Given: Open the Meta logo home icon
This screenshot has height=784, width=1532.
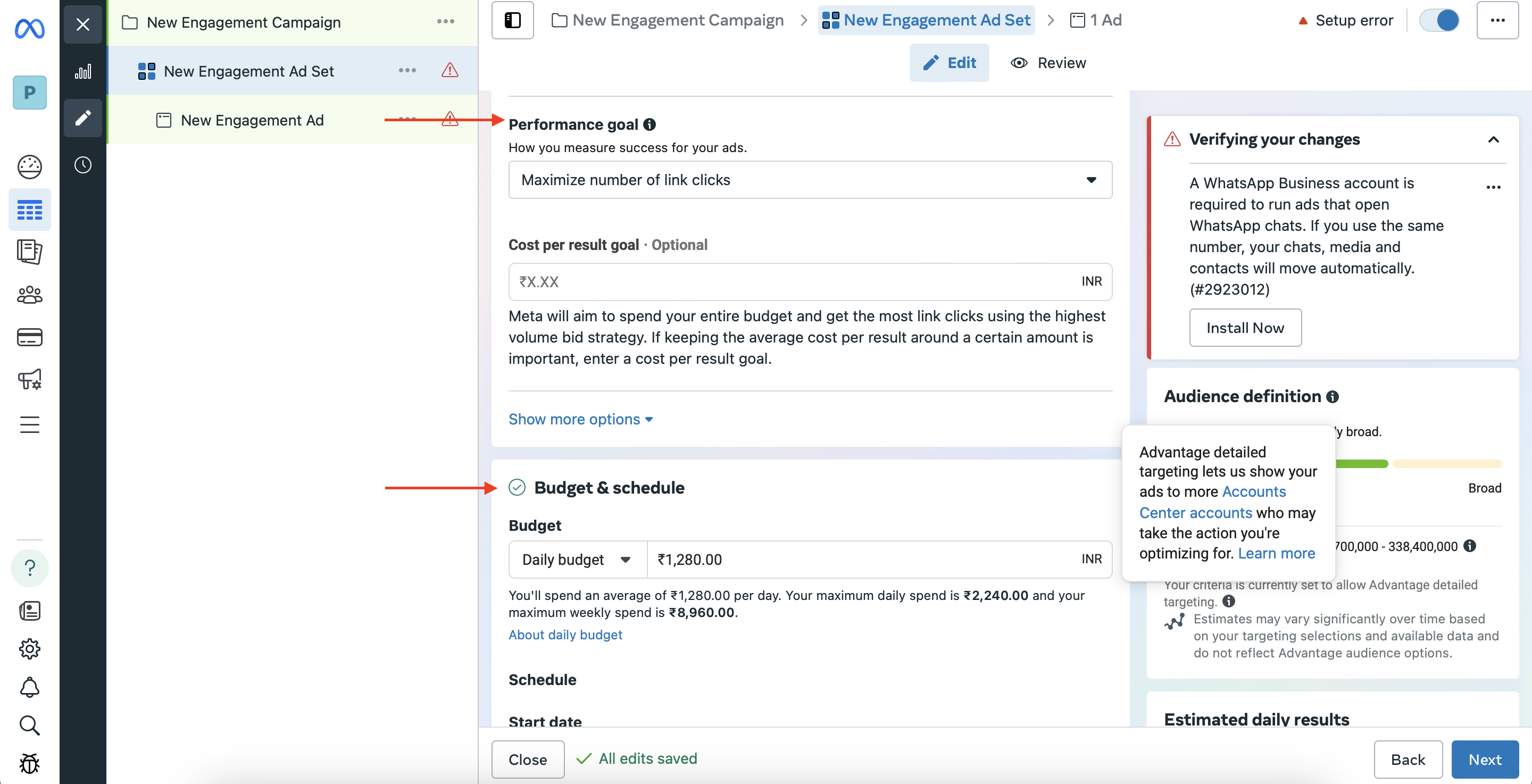Looking at the screenshot, I should (29, 27).
